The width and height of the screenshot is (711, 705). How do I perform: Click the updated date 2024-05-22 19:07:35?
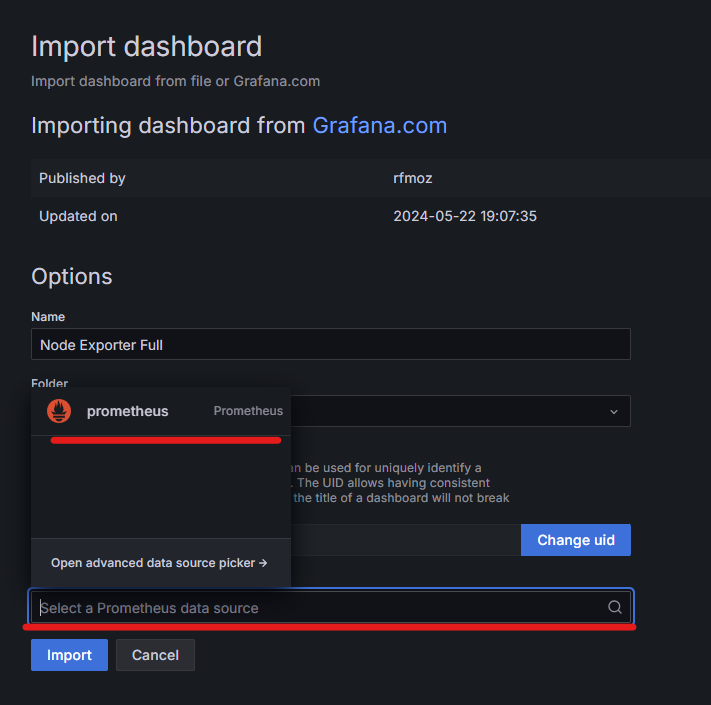(465, 216)
